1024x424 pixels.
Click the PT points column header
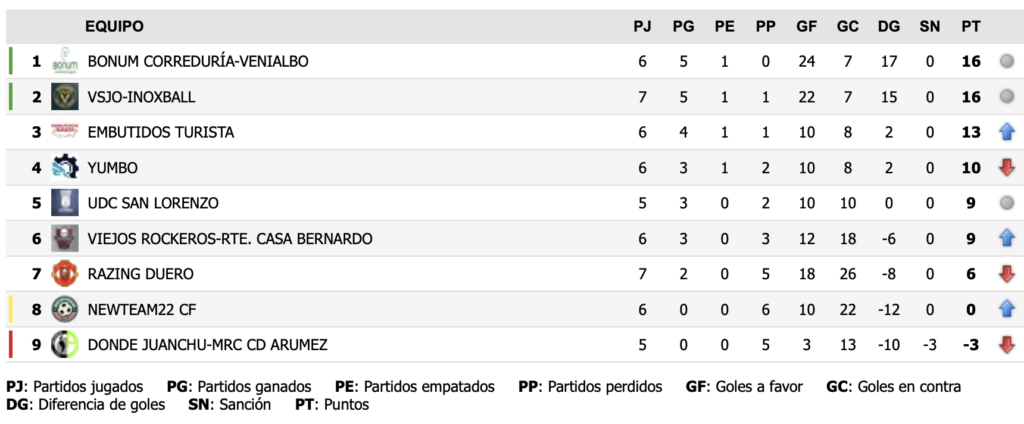pyautogui.click(x=970, y=26)
